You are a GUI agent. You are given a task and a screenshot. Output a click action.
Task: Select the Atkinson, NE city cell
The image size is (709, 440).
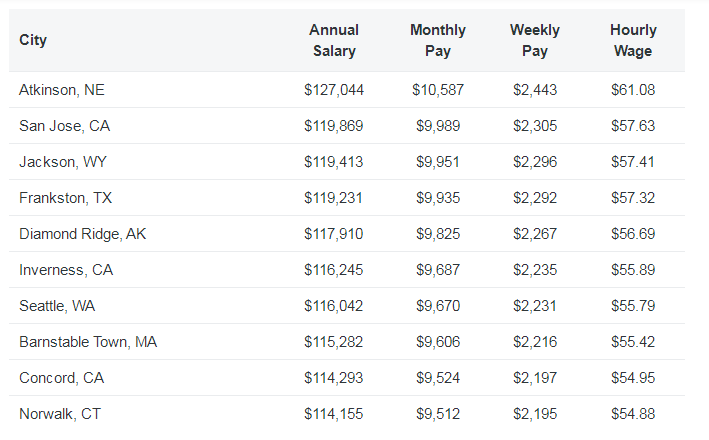[62, 90]
